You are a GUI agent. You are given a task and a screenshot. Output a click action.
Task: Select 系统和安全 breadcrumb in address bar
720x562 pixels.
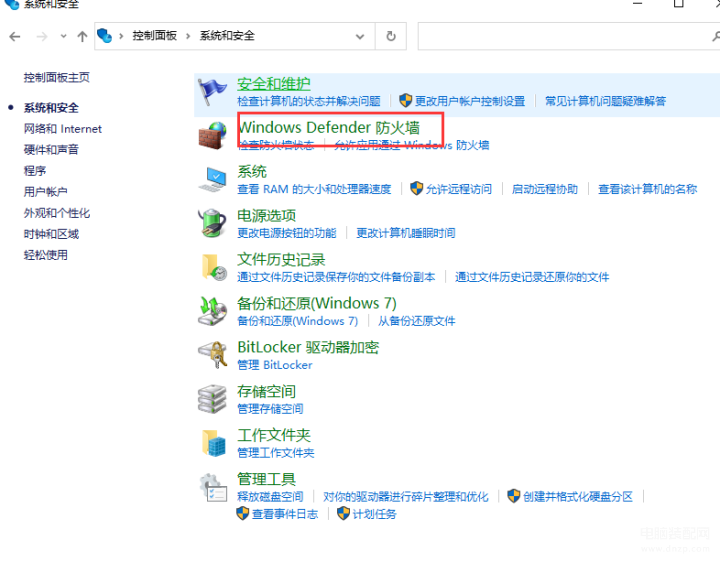227,36
